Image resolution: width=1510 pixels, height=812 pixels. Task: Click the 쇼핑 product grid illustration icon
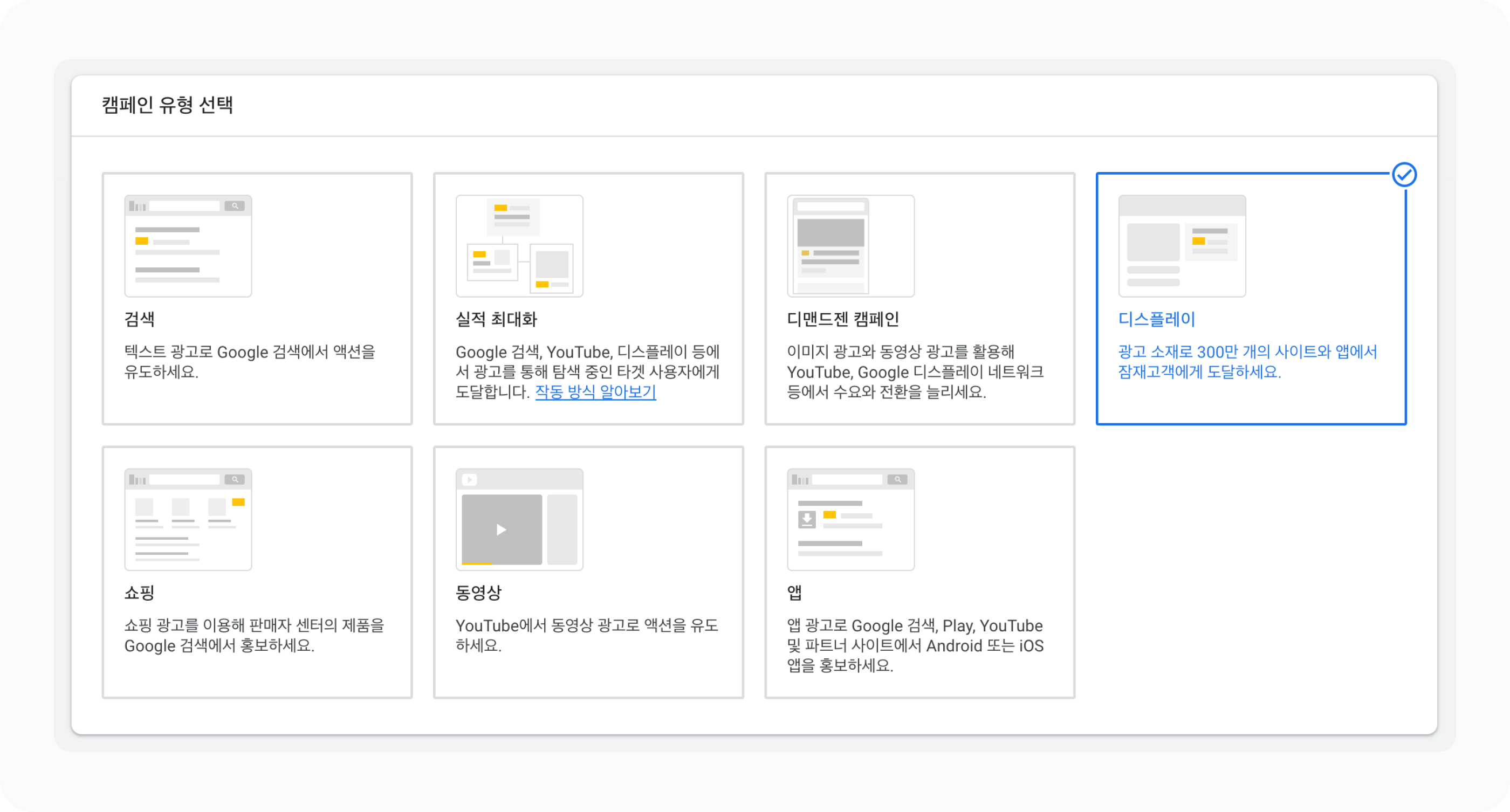click(188, 518)
